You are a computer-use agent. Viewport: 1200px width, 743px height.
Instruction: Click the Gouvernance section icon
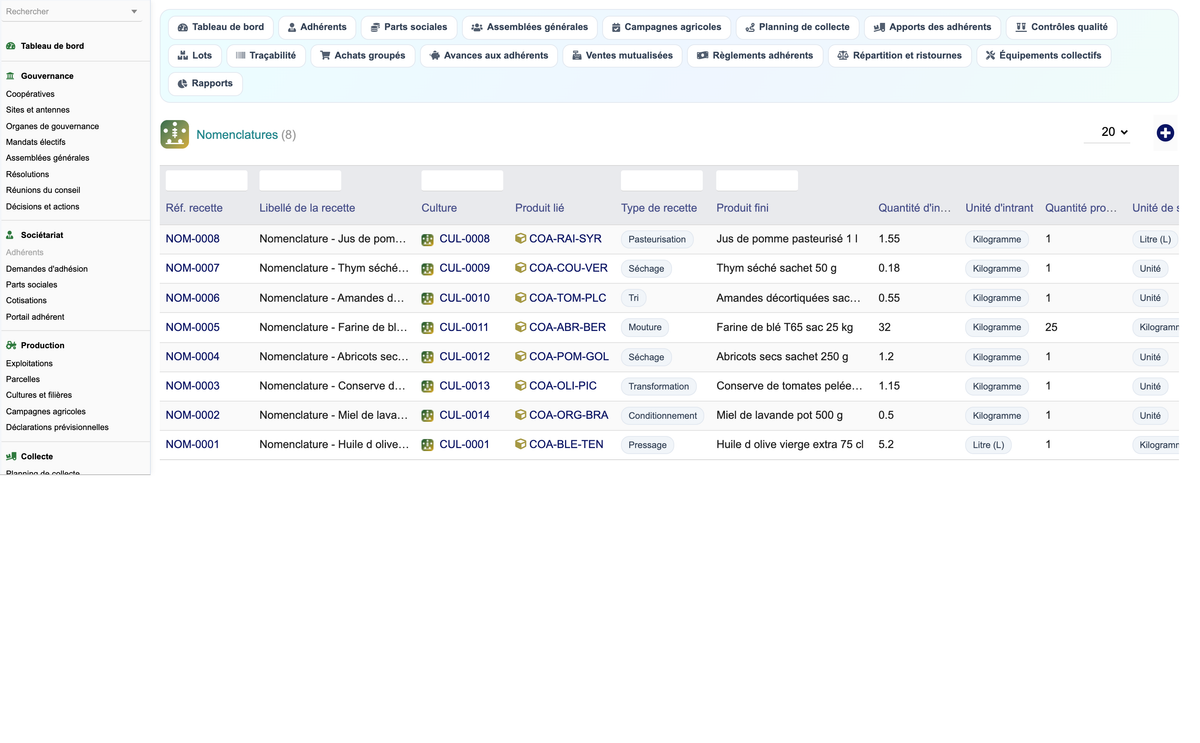pyautogui.click(x=11, y=76)
